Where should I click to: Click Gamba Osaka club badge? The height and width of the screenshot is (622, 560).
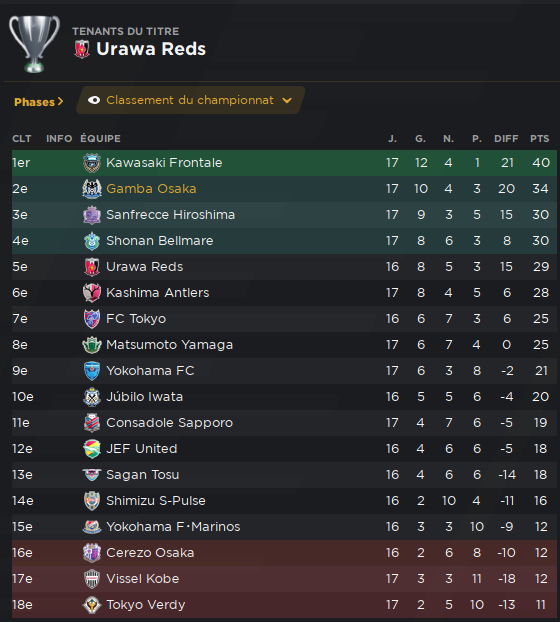tap(92, 189)
